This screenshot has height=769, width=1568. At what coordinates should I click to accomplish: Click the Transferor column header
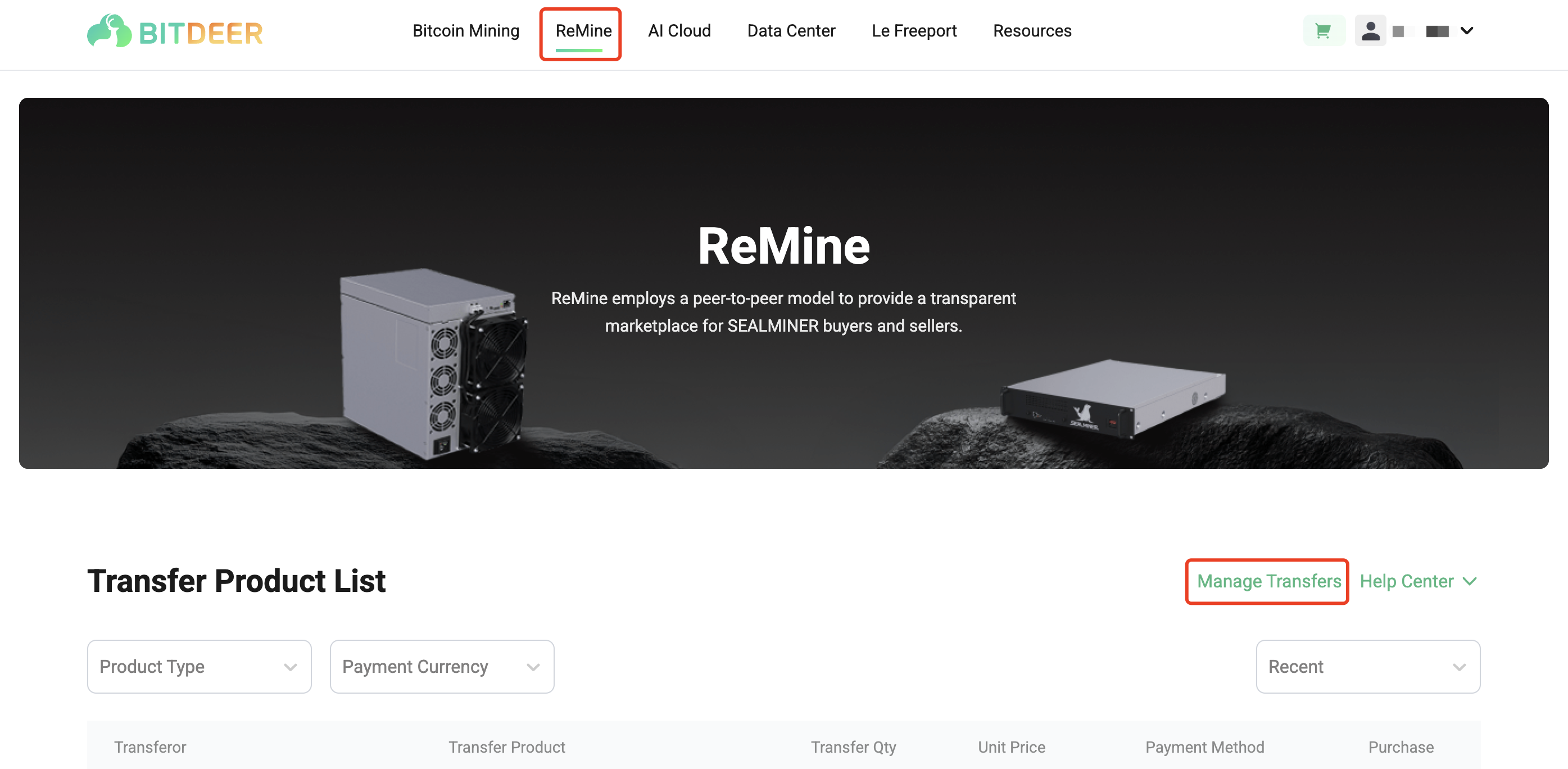coord(149,747)
